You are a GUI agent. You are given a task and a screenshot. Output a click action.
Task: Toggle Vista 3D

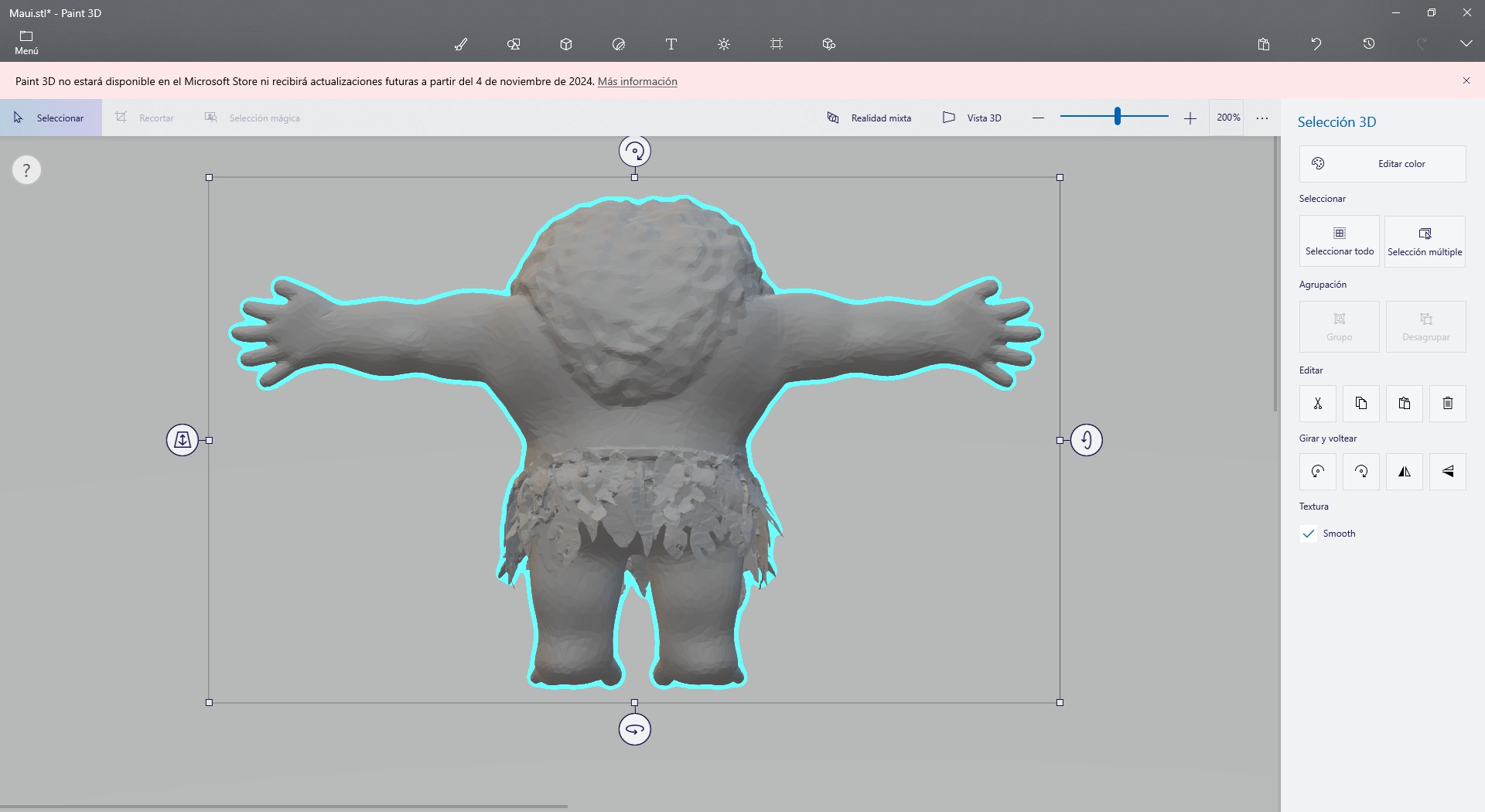[x=972, y=118]
